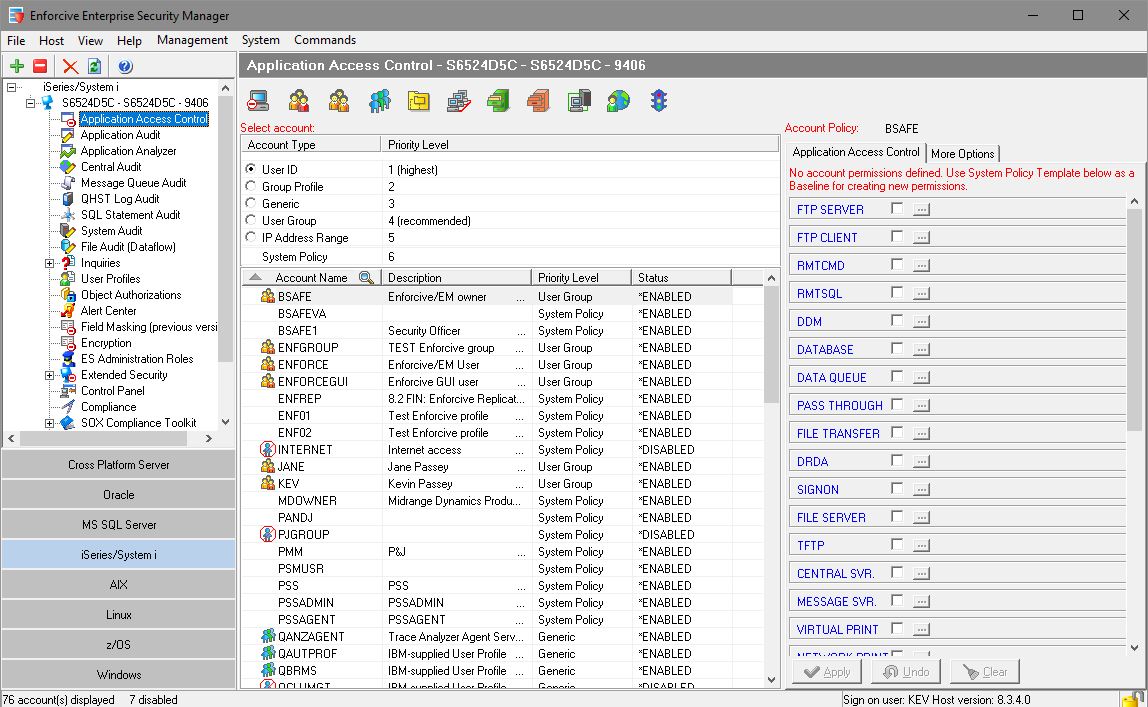The height and width of the screenshot is (707, 1148).
Task: Click the first computer icon in the Application Access Control toolbar
Action: coord(258,100)
